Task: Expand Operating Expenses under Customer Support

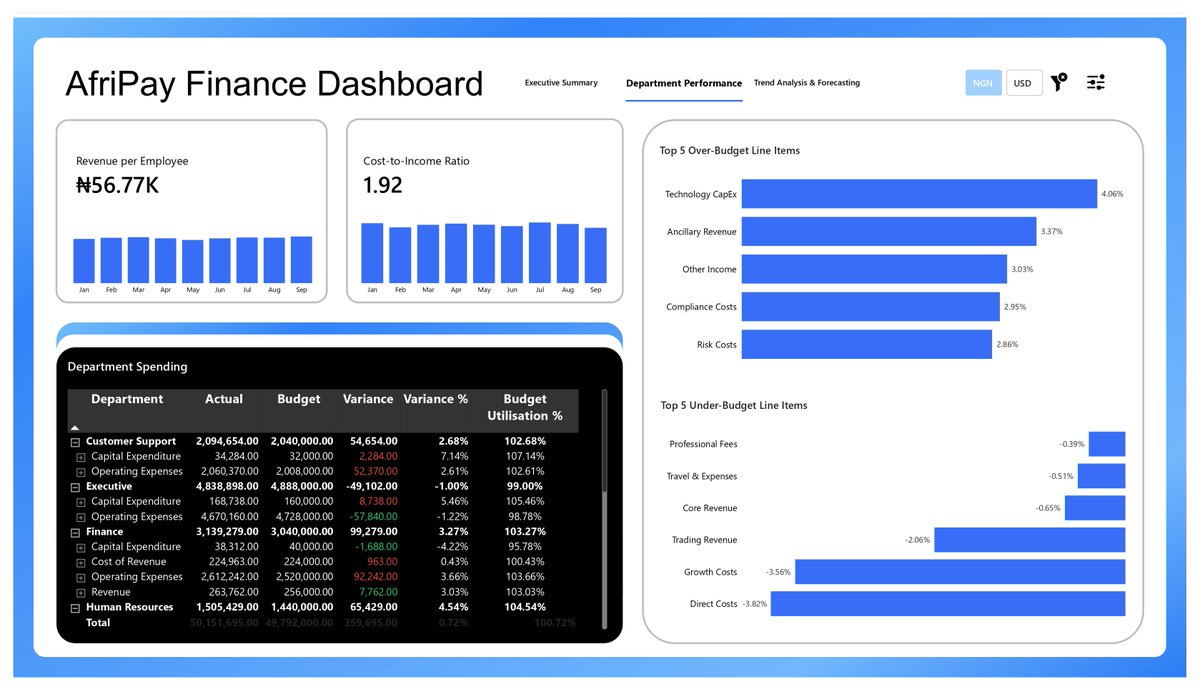Action: 81,471
